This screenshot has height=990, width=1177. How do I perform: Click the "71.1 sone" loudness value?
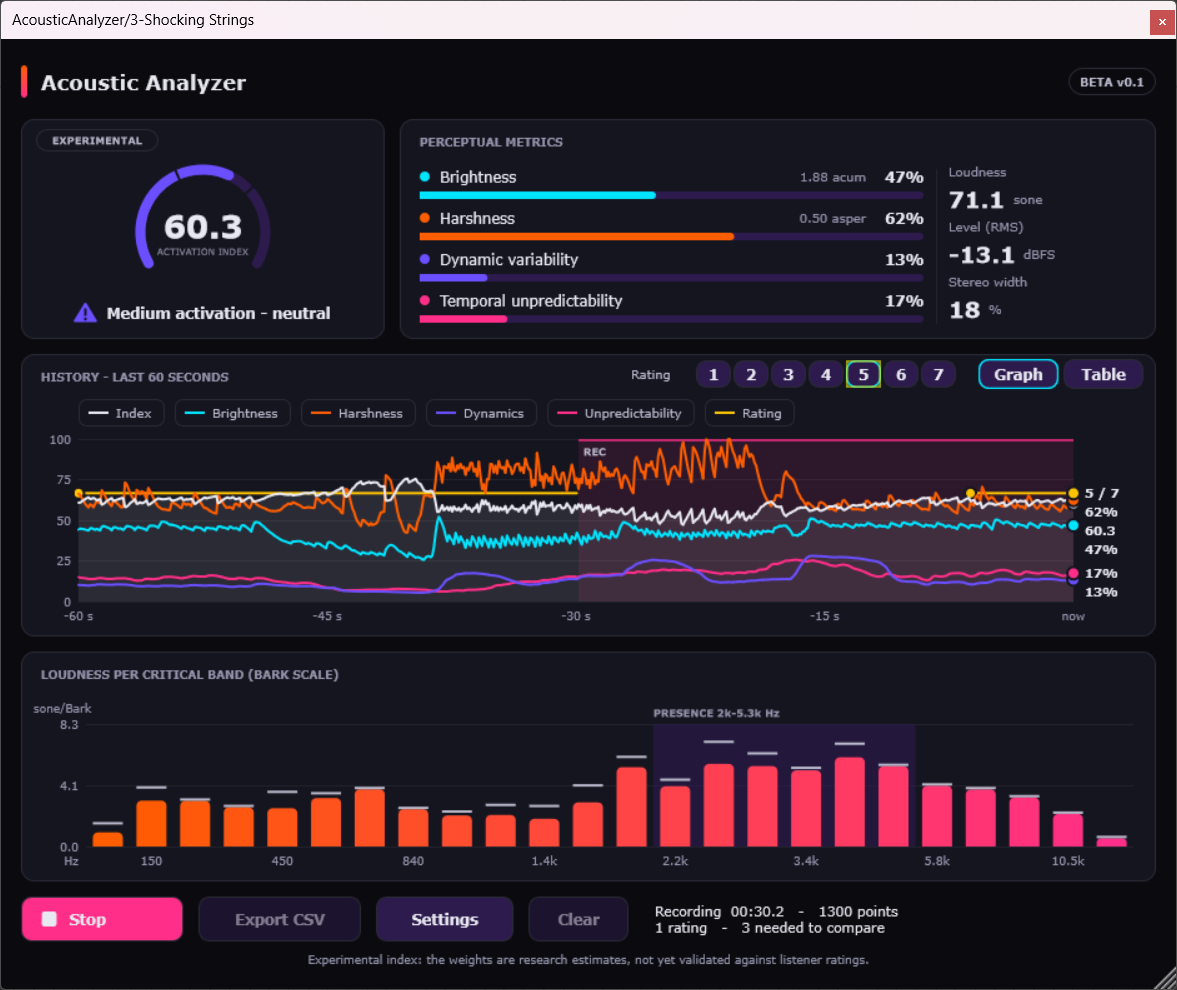pos(995,200)
